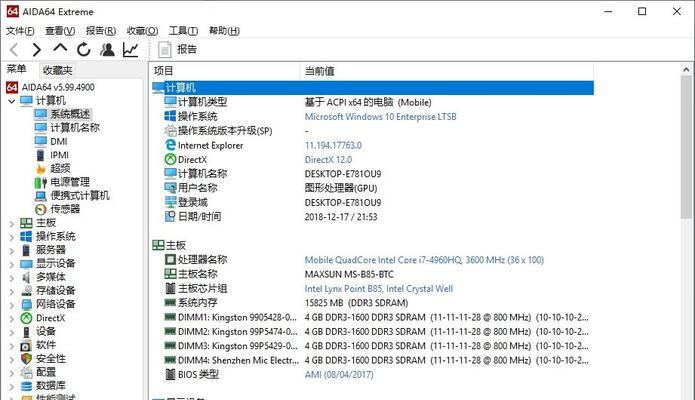Select 便携式计算机 tree item
Image resolution: width=695 pixels, height=400 pixels.
79,196
